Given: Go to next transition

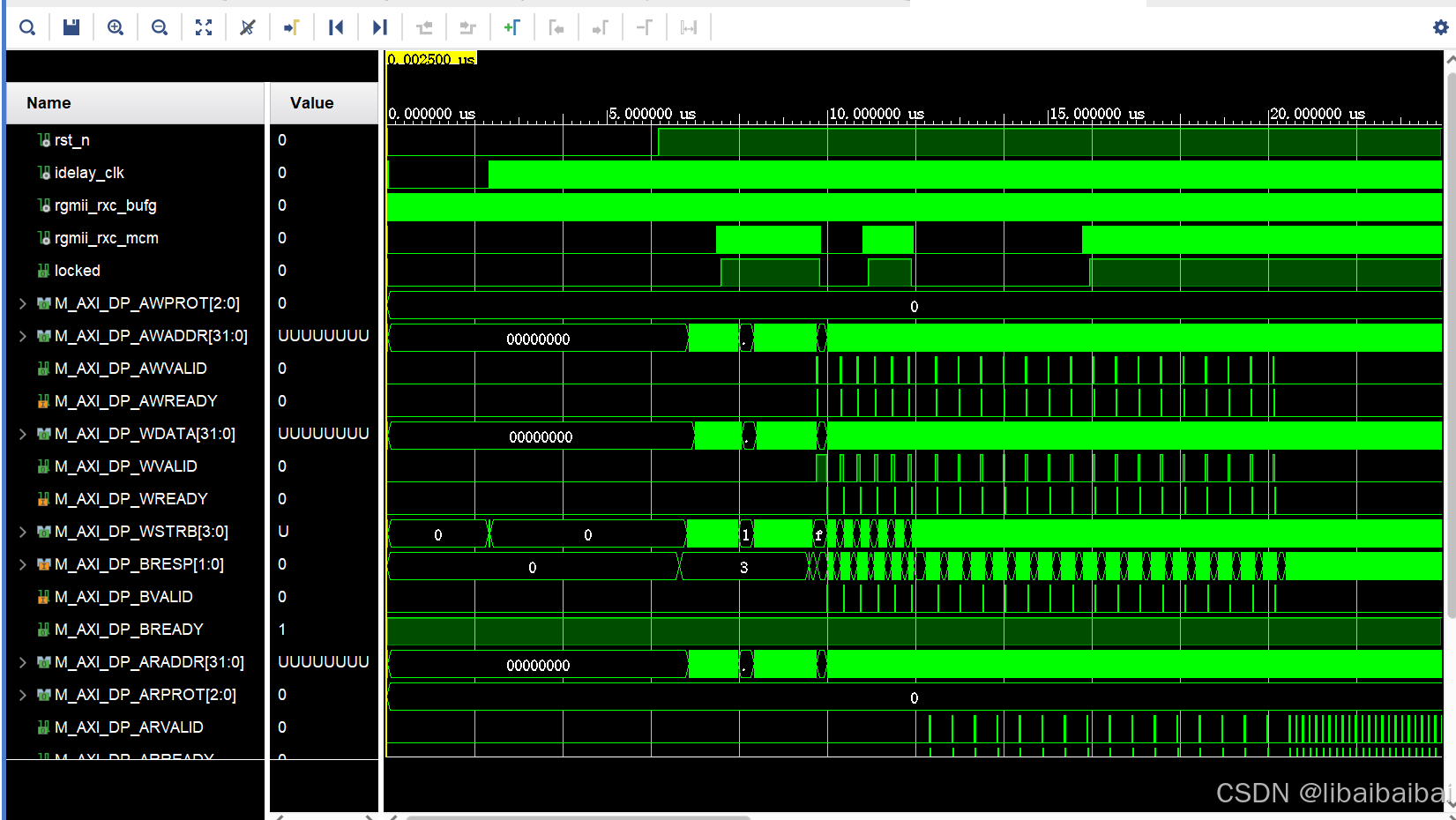Looking at the screenshot, I should click(468, 27).
